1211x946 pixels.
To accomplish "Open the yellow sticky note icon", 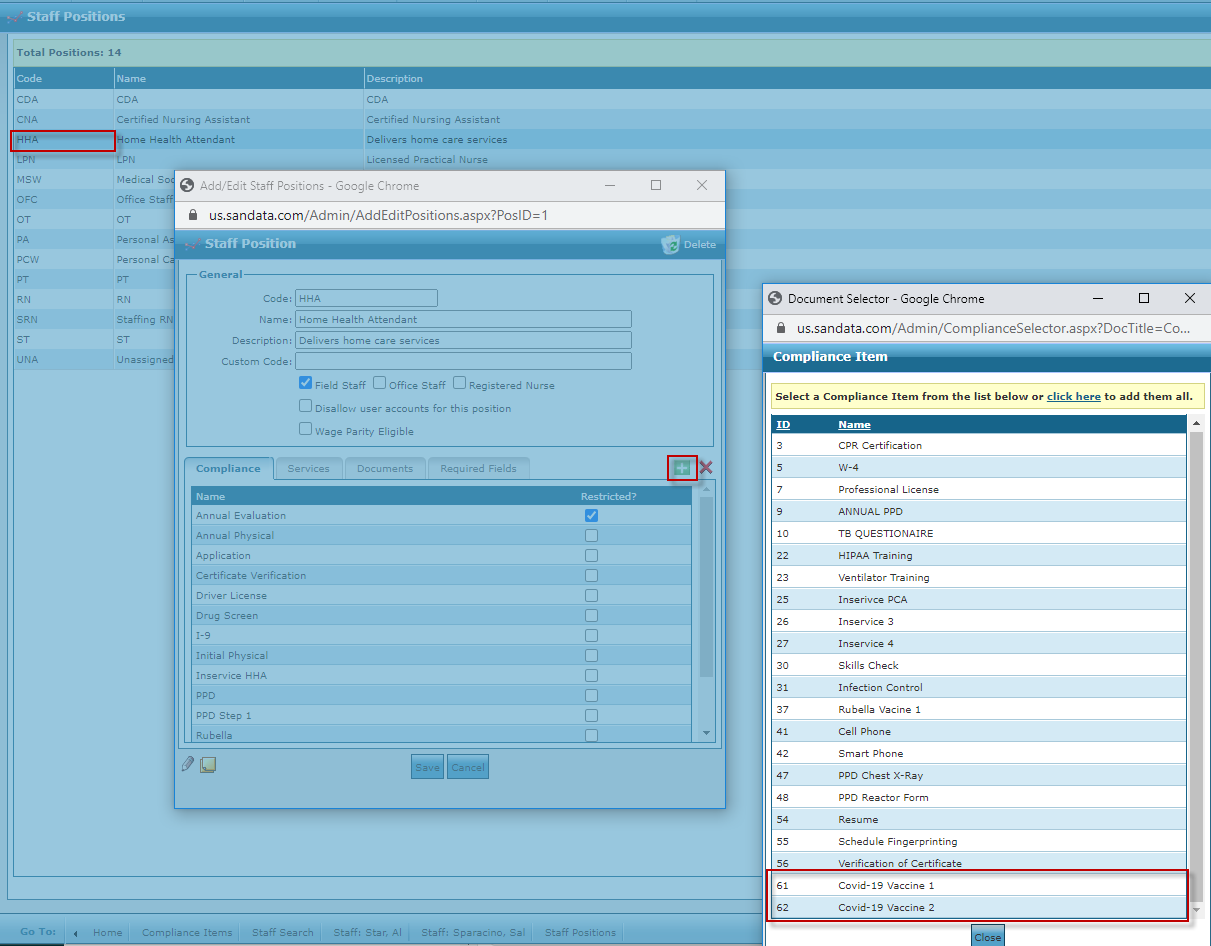I will [208, 765].
